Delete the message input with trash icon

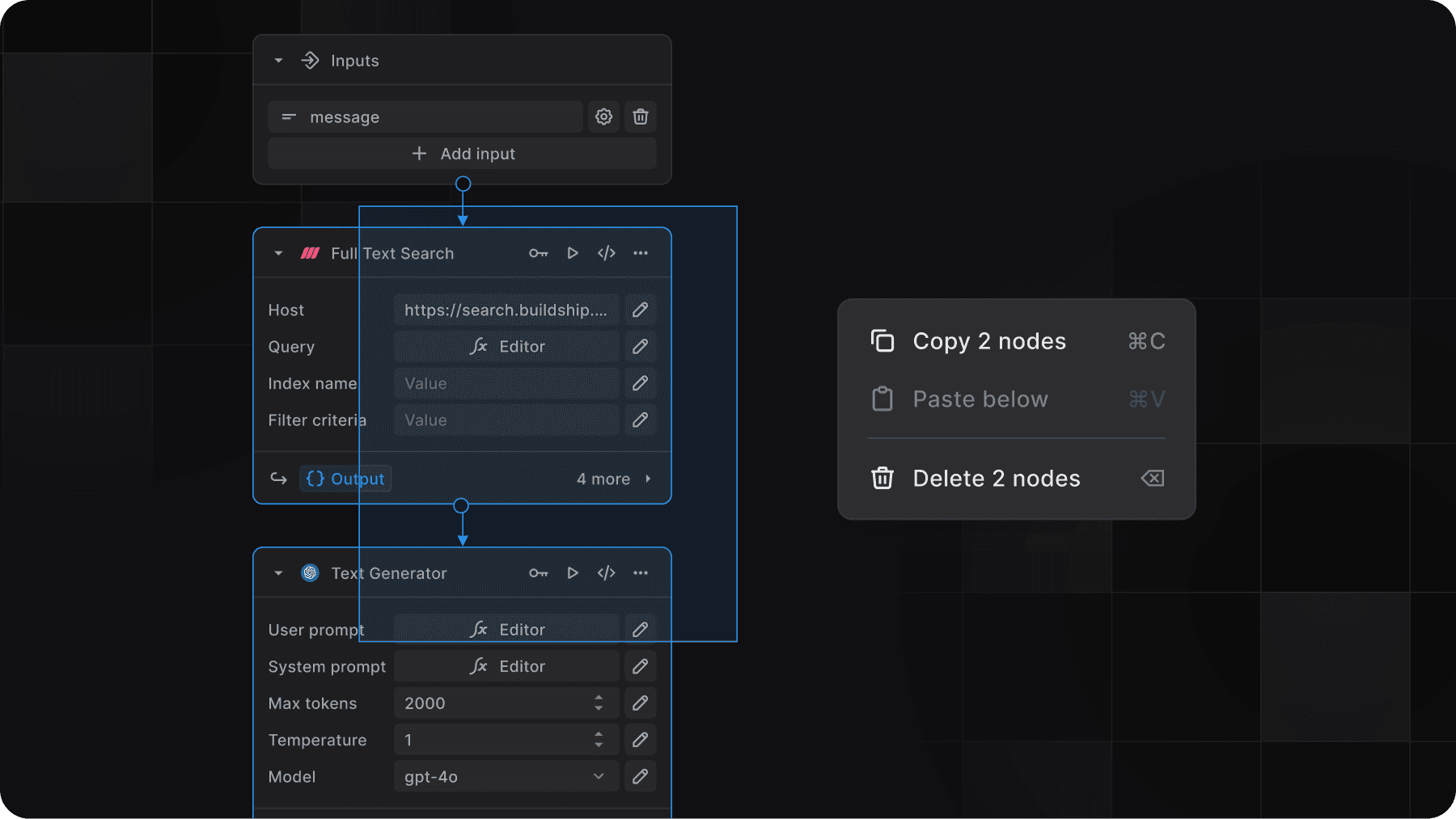[641, 117]
